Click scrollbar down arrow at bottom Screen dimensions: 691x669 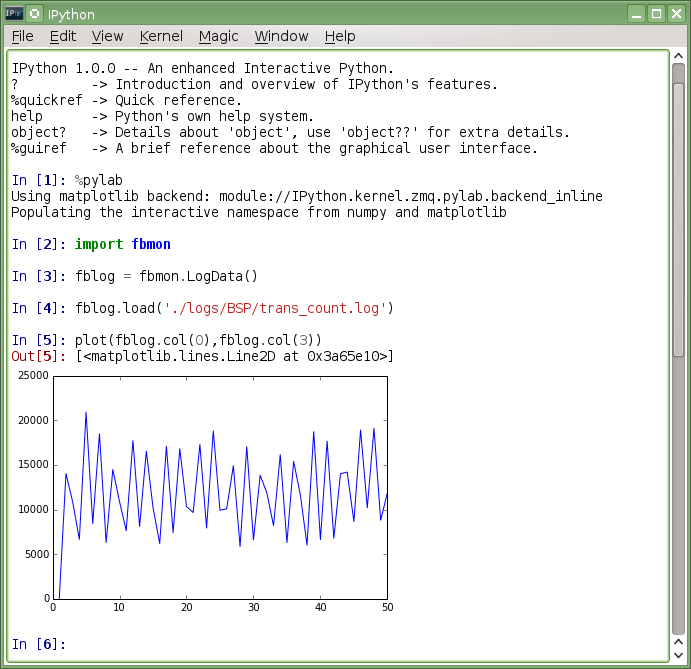pos(679,655)
